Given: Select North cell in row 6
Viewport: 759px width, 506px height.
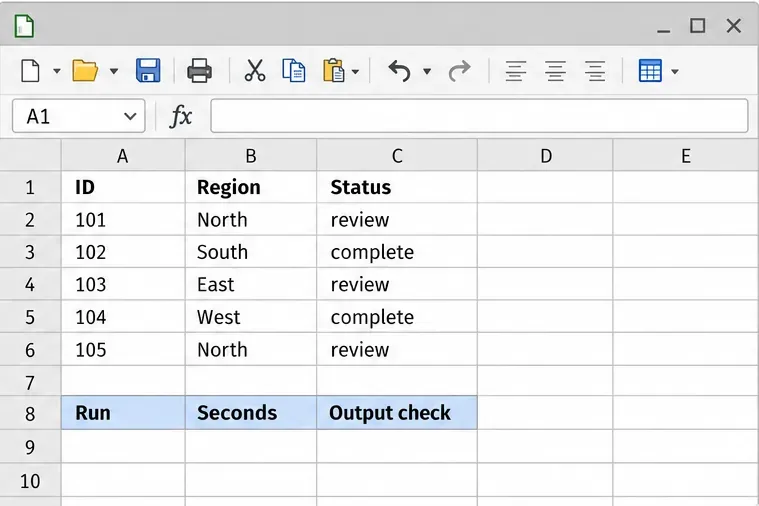Looking at the screenshot, I should (x=251, y=349).
